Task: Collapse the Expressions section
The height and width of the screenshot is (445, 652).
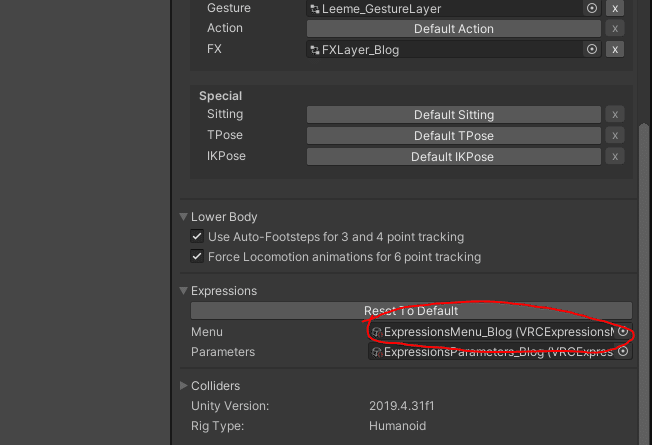Action: pos(183,291)
